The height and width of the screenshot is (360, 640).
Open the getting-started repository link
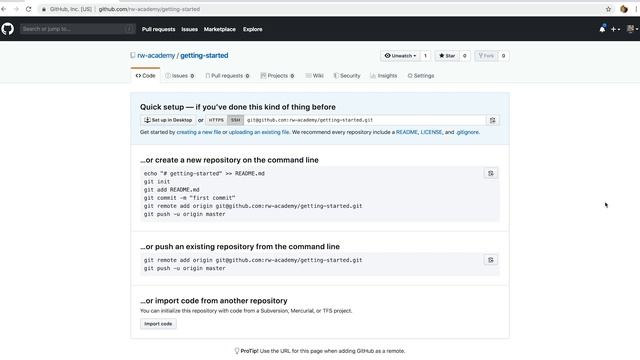pos(204,56)
